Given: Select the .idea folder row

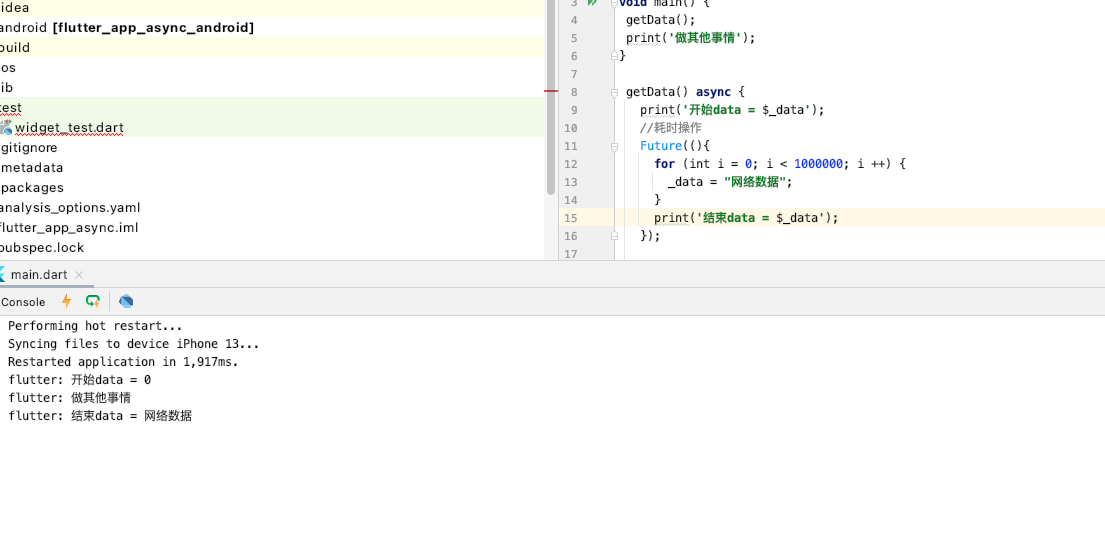Looking at the screenshot, I should coord(272,8).
